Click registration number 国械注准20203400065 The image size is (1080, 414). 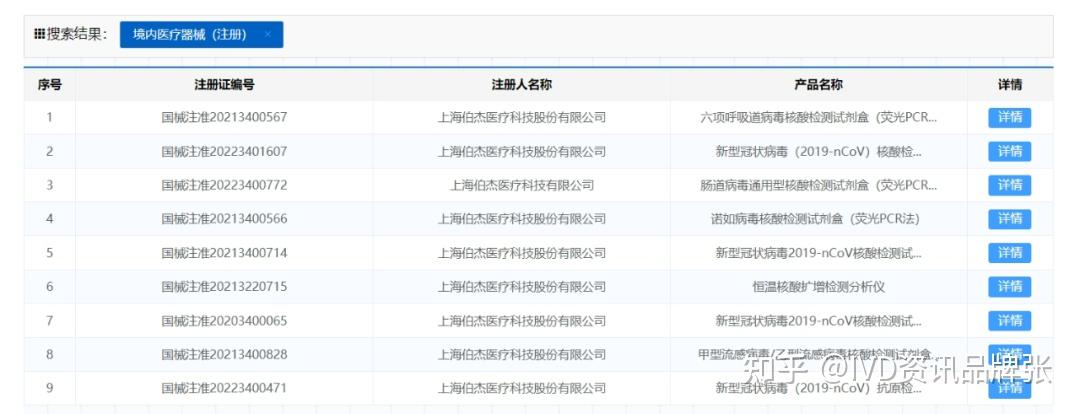[x=225, y=321]
